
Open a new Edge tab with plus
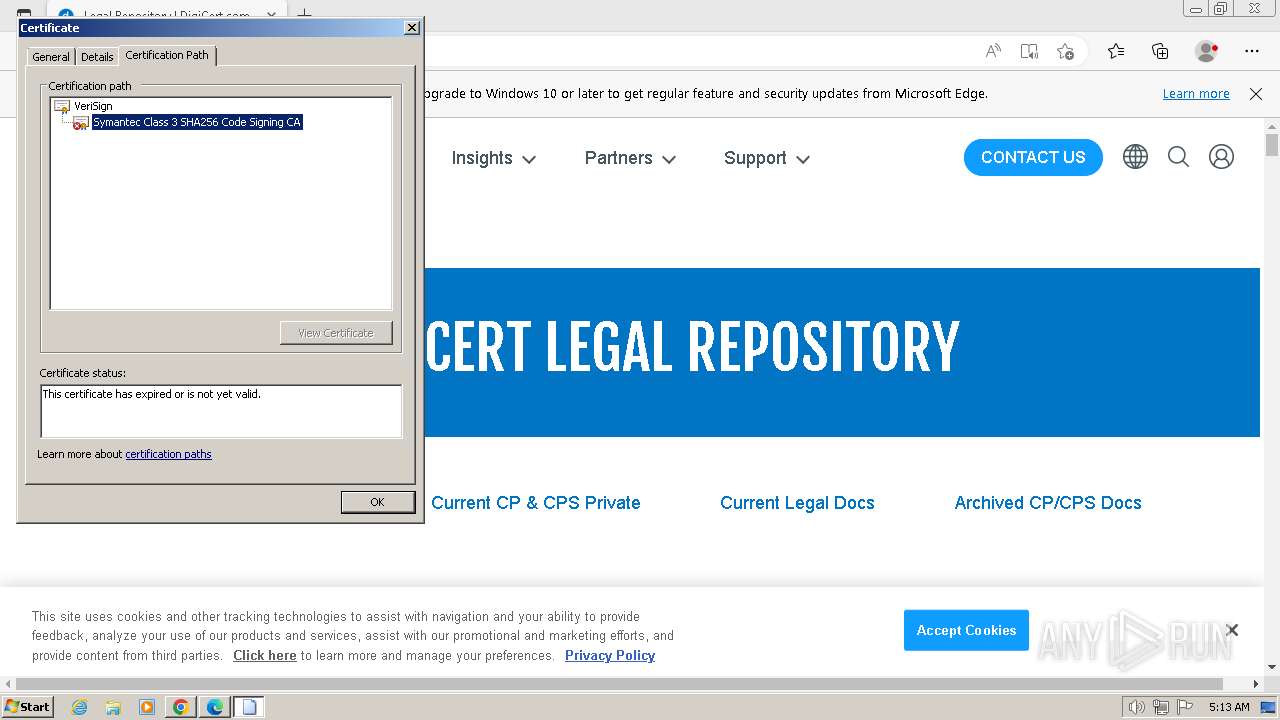(x=305, y=15)
